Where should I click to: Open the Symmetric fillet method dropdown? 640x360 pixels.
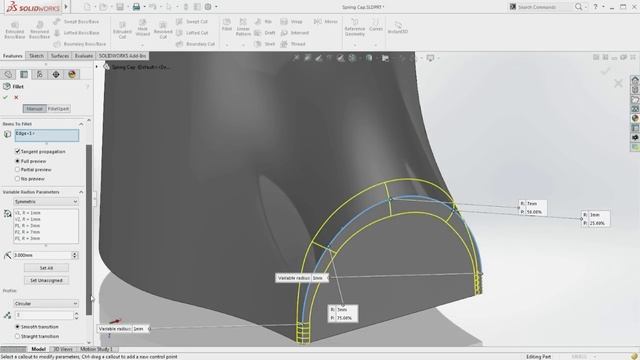click(x=46, y=202)
